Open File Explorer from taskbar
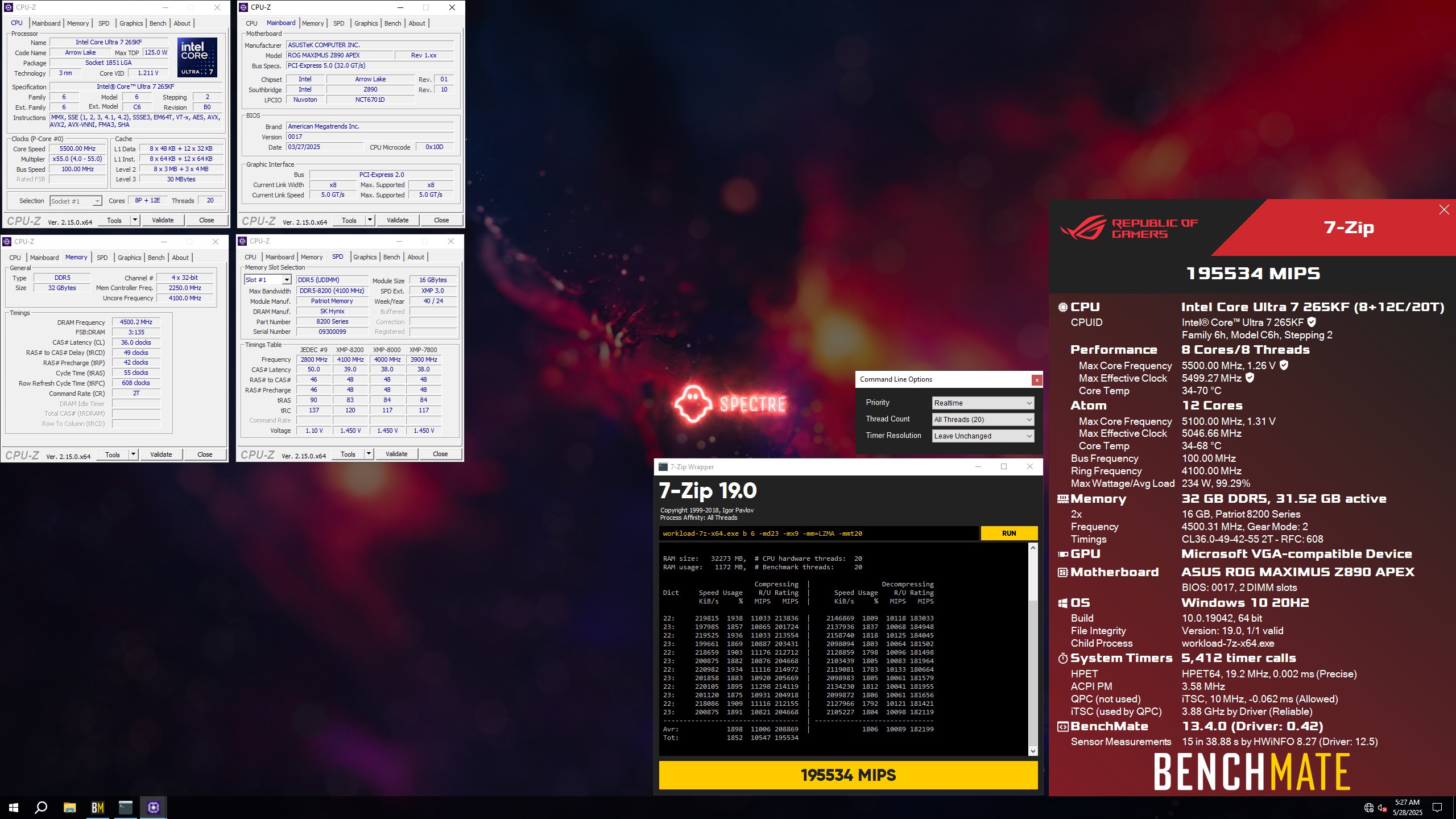 [69, 807]
